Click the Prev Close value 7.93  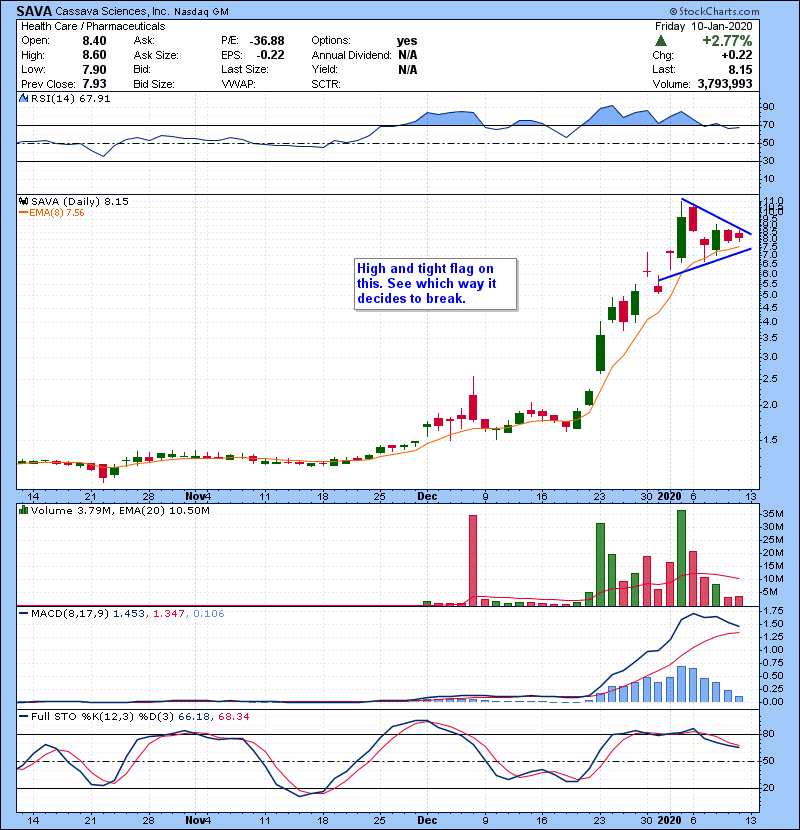tap(94, 84)
